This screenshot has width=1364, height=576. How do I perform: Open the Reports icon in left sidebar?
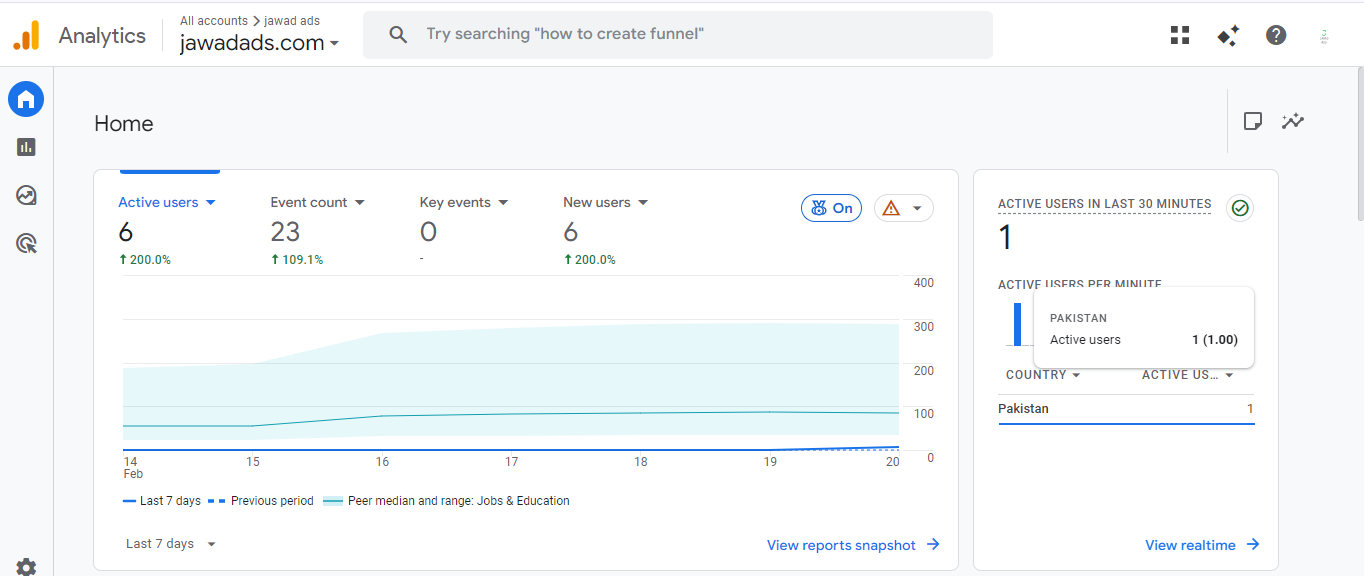click(26, 147)
